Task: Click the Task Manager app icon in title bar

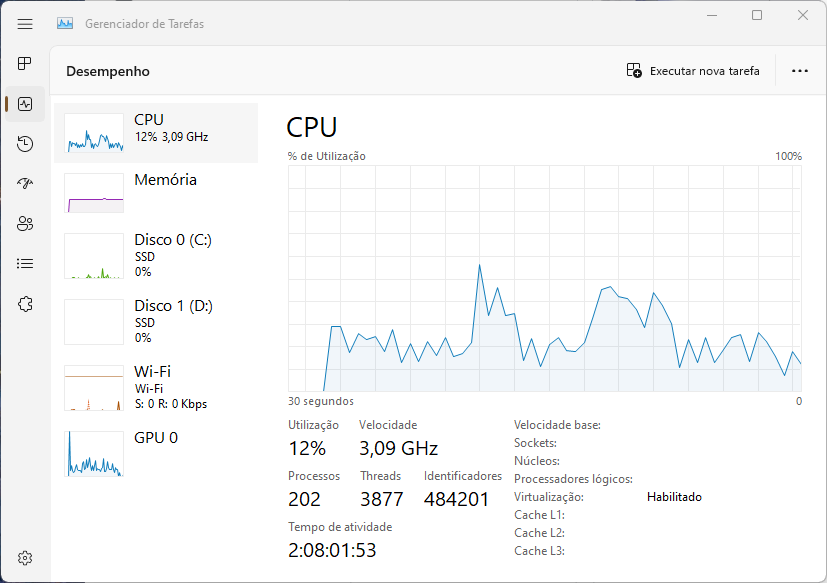Action: [x=65, y=24]
